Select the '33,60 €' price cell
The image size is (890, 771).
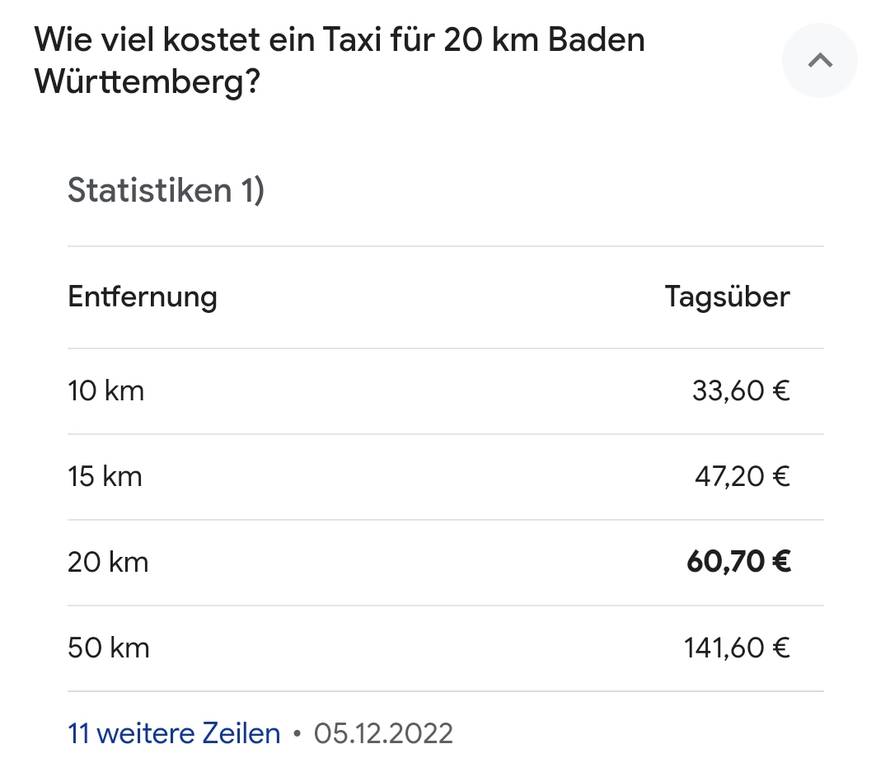pyautogui.click(x=740, y=391)
